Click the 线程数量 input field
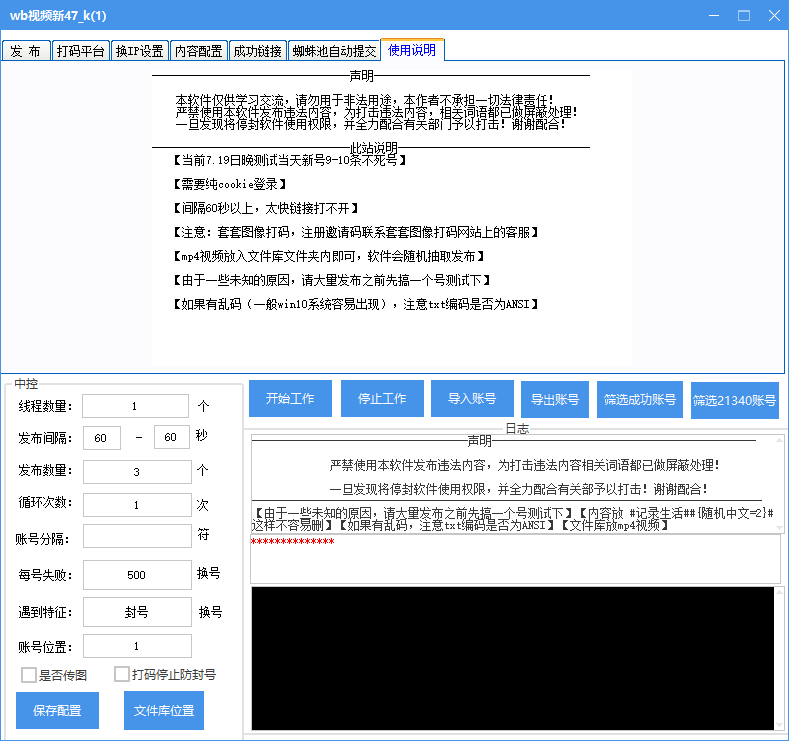 (x=135, y=406)
